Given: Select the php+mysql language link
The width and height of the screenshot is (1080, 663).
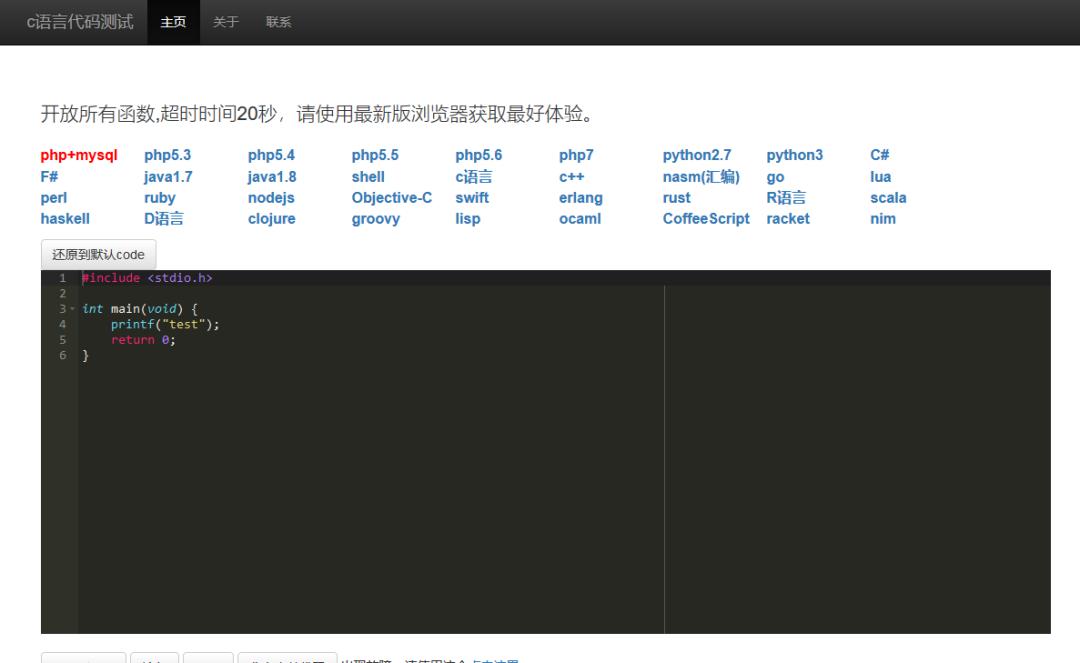Looking at the screenshot, I should tap(79, 155).
